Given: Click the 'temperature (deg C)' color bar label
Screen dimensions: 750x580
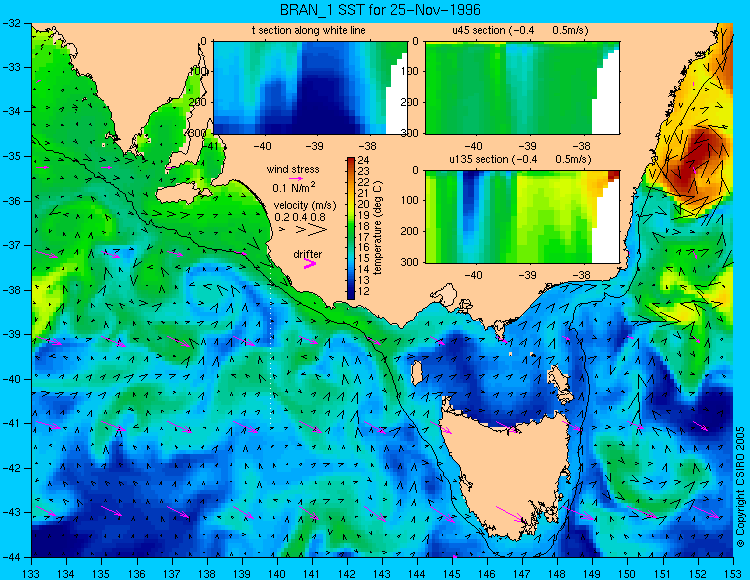Looking at the screenshot, I should (x=378, y=228).
